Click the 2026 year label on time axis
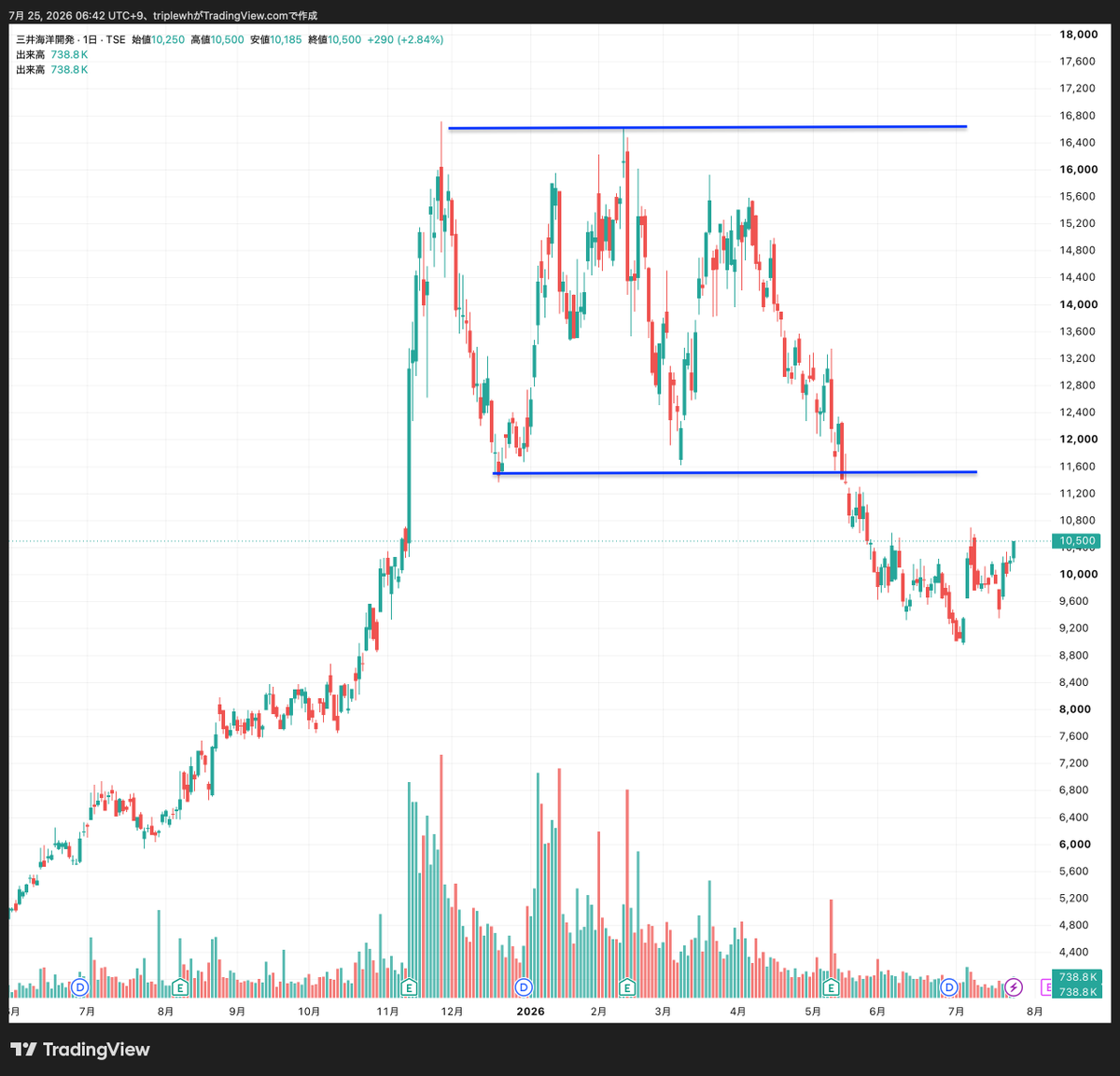Screen dimensions: 1120x1076 coord(530,1012)
